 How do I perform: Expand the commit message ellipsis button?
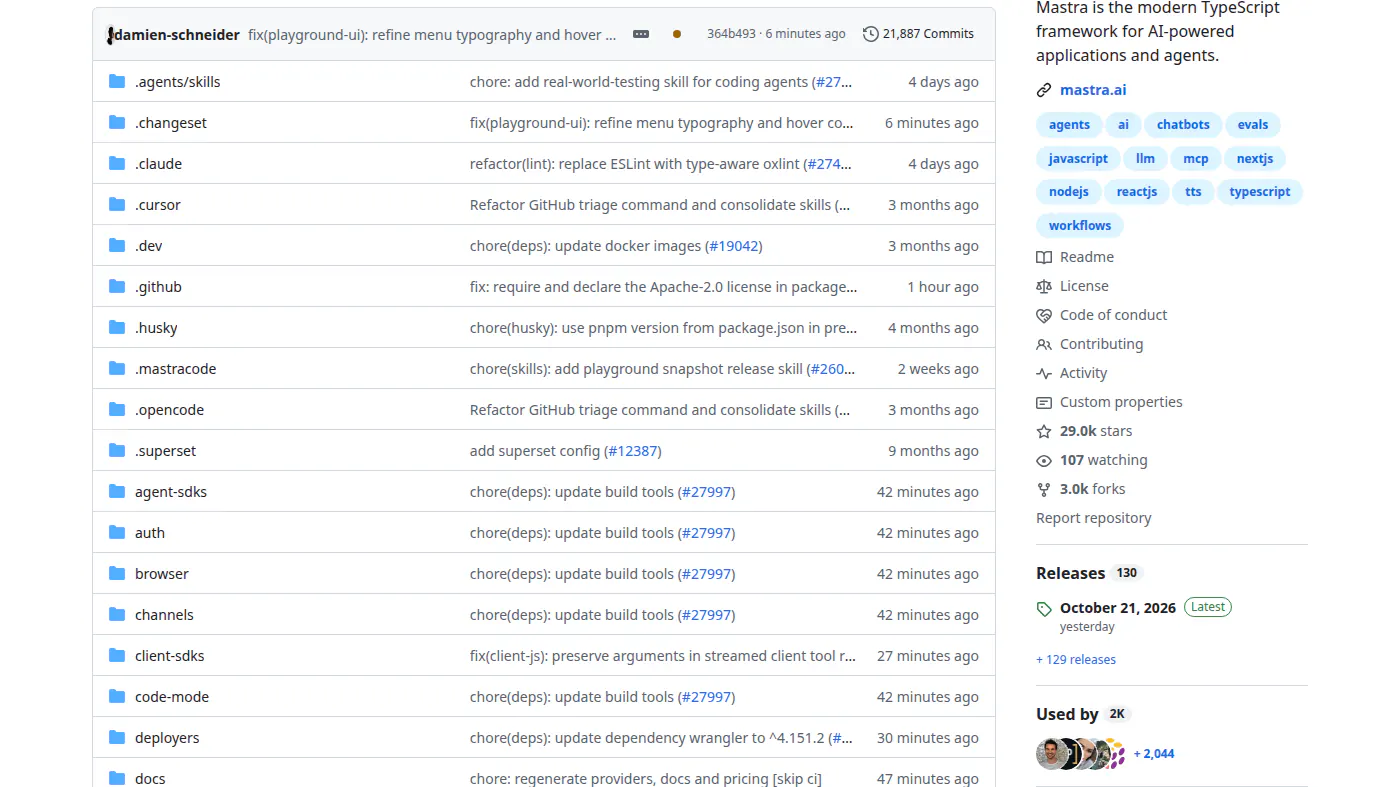pyautogui.click(x=641, y=34)
